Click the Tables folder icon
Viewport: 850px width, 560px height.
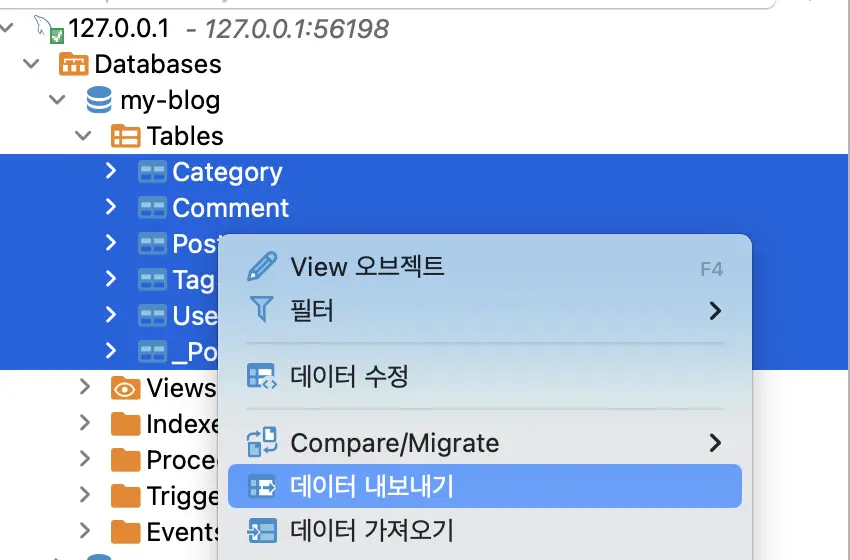point(125,136)
